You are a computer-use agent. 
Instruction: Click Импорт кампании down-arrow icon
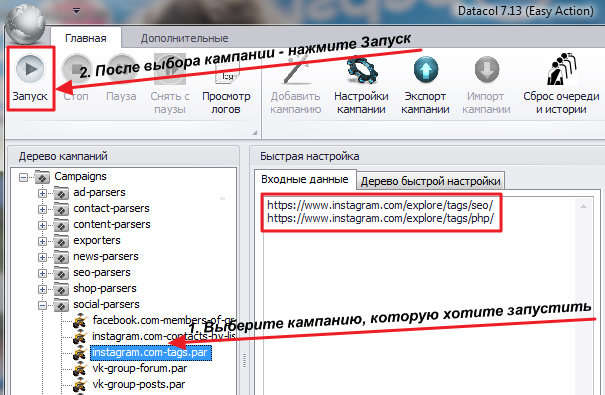(x=486, y=70)
